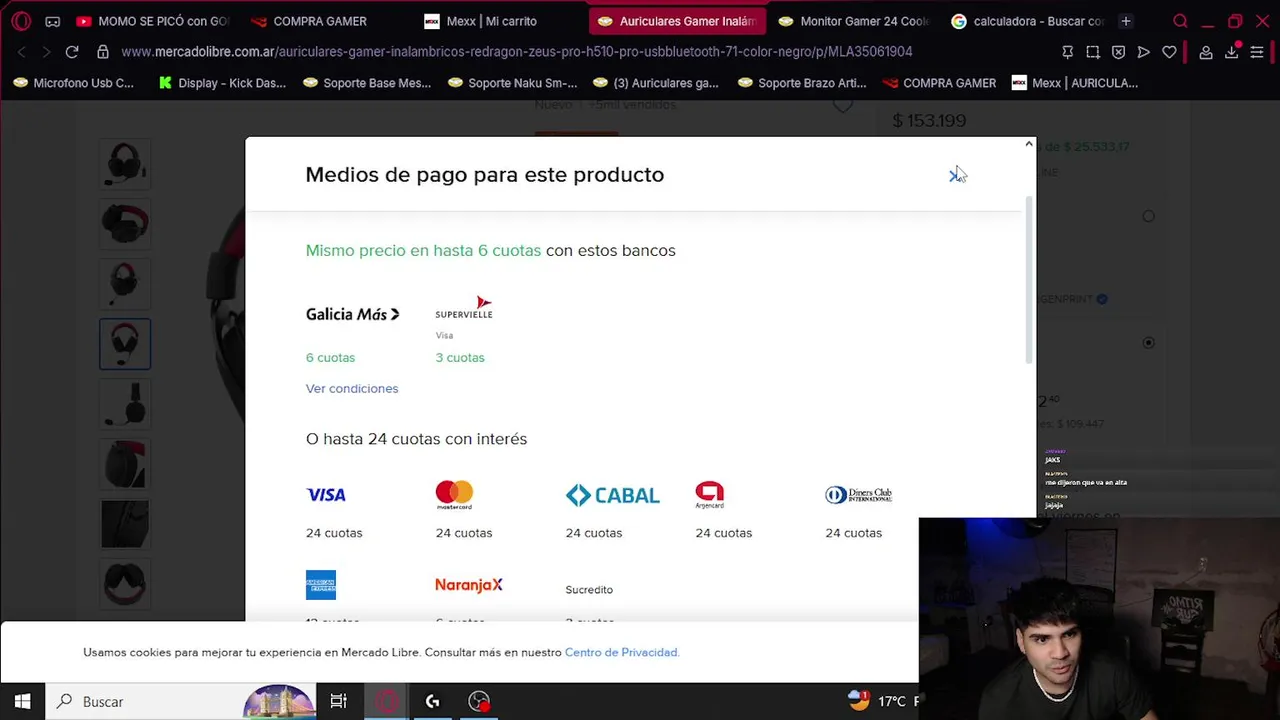Open (3) Auriculares ga bookmark

(x=656, y=83)
